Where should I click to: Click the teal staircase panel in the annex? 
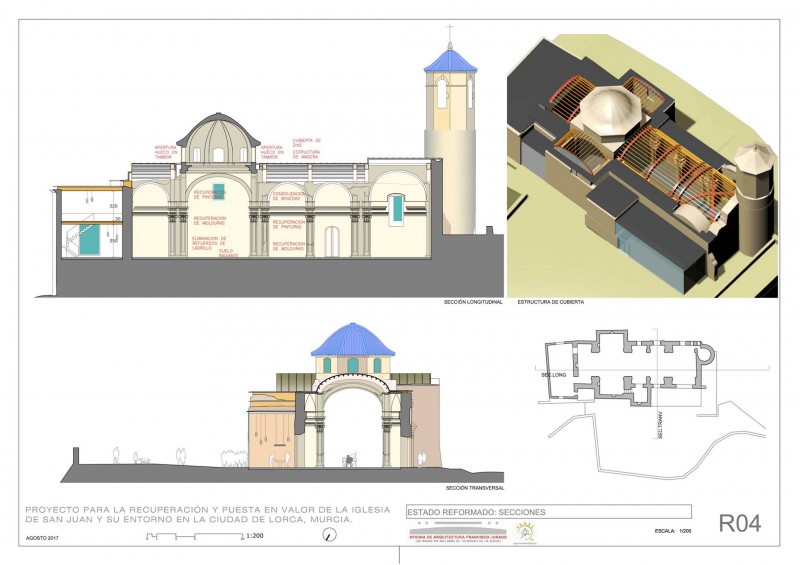pyautogui.click(x=90, y=240)
